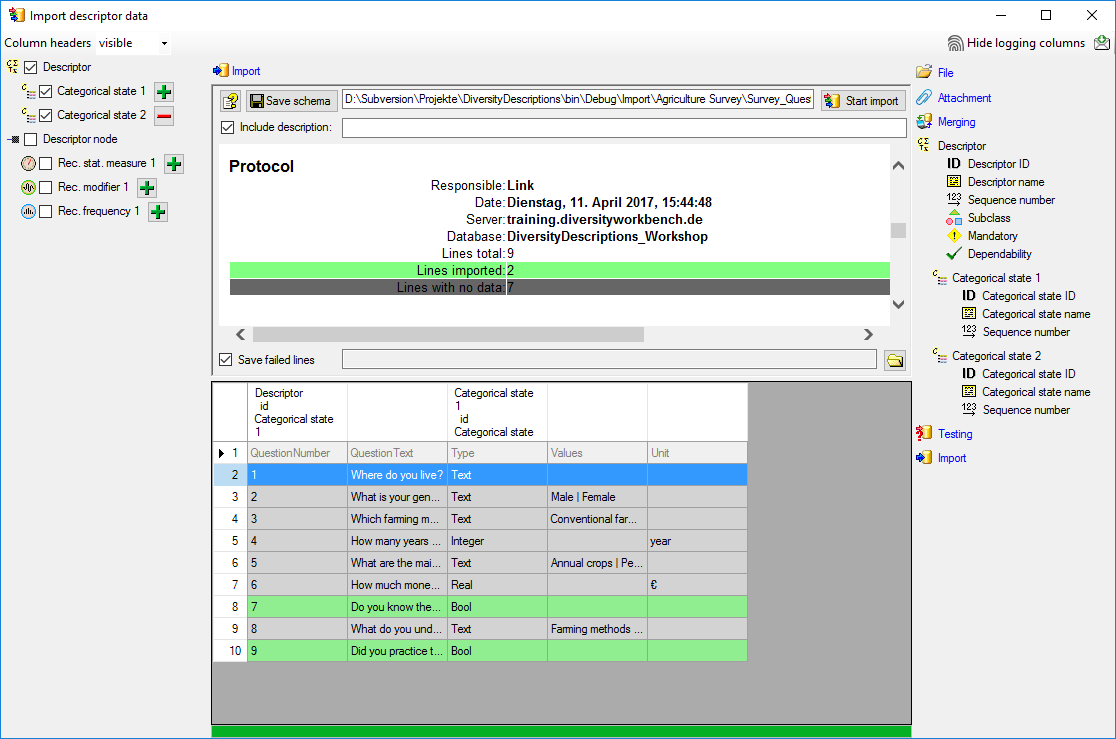This screenshot has height=739, width=1116.
Task: Toggle the Save failed lines checkbox
Action: click(226, 360)
